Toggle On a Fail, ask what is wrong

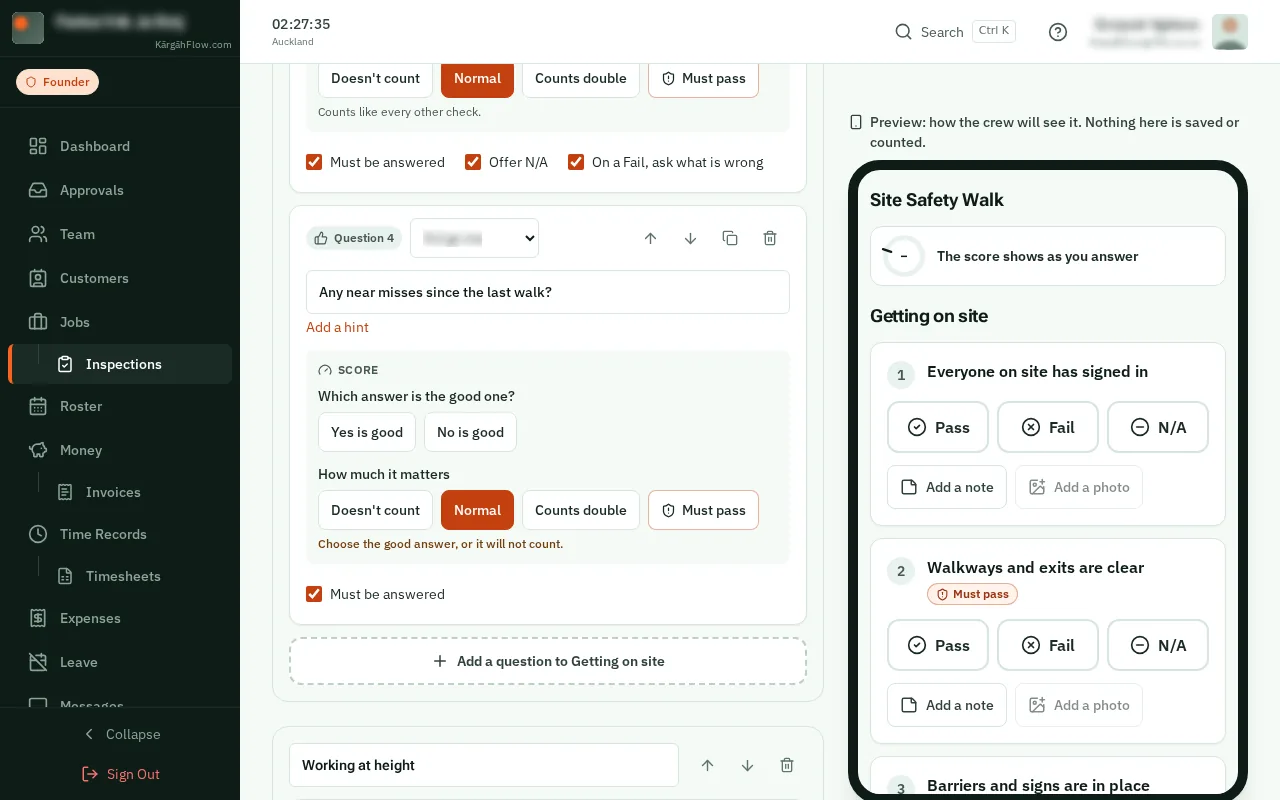pos(576,162)
